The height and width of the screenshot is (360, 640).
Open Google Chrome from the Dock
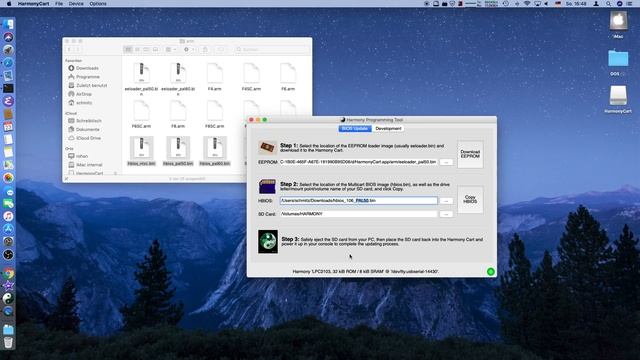coord(8,274)
